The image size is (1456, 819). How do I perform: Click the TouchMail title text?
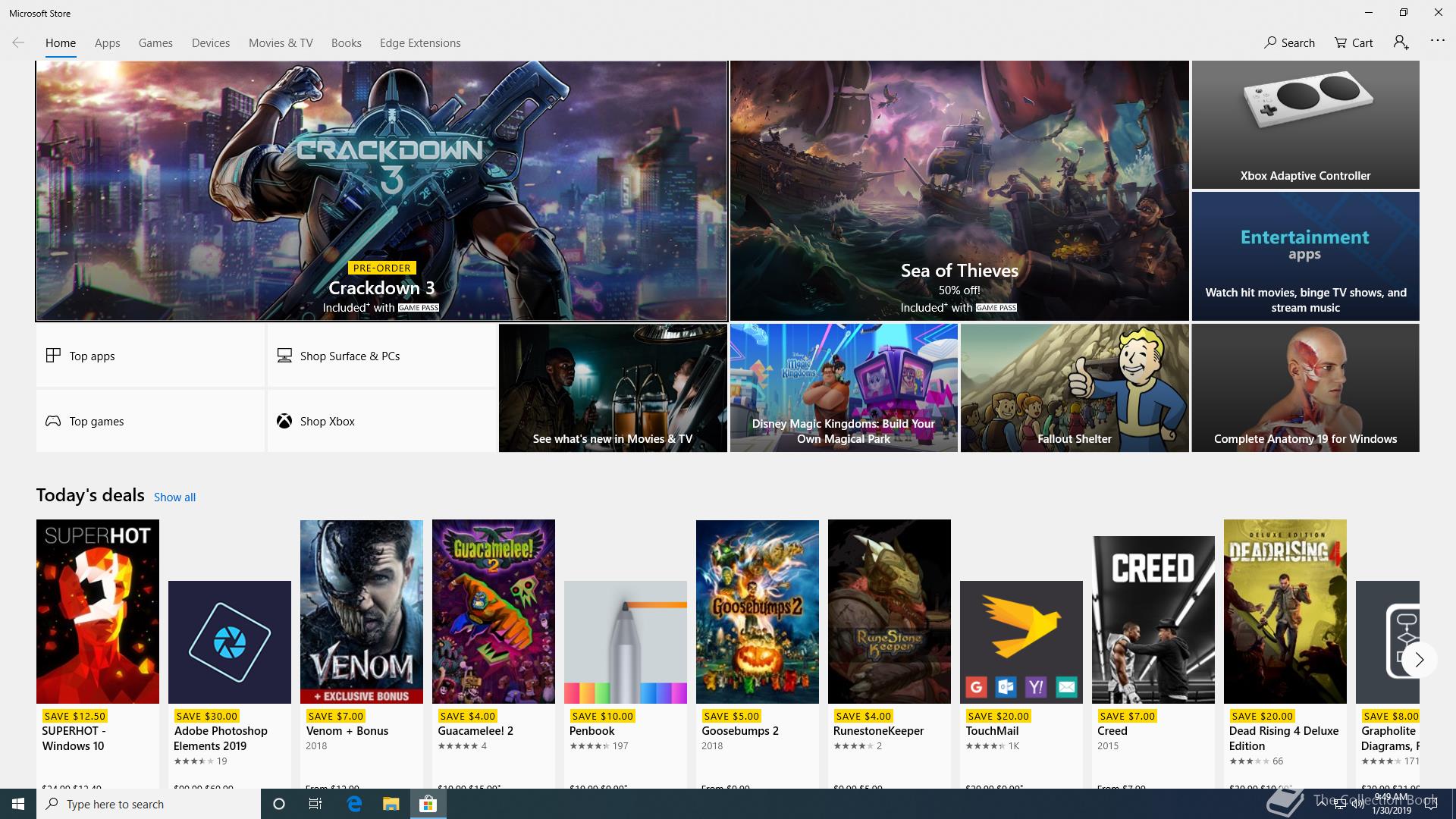pyautogui.click(x=992, y=731)
